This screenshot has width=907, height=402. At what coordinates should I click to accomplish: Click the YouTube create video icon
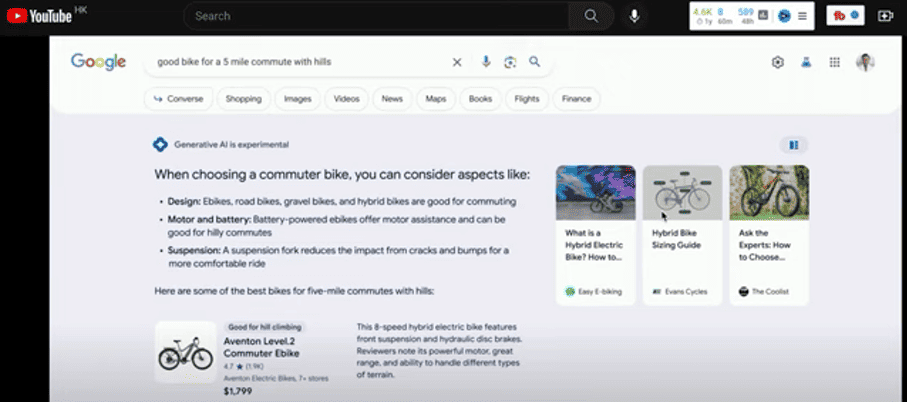(885, 16)
